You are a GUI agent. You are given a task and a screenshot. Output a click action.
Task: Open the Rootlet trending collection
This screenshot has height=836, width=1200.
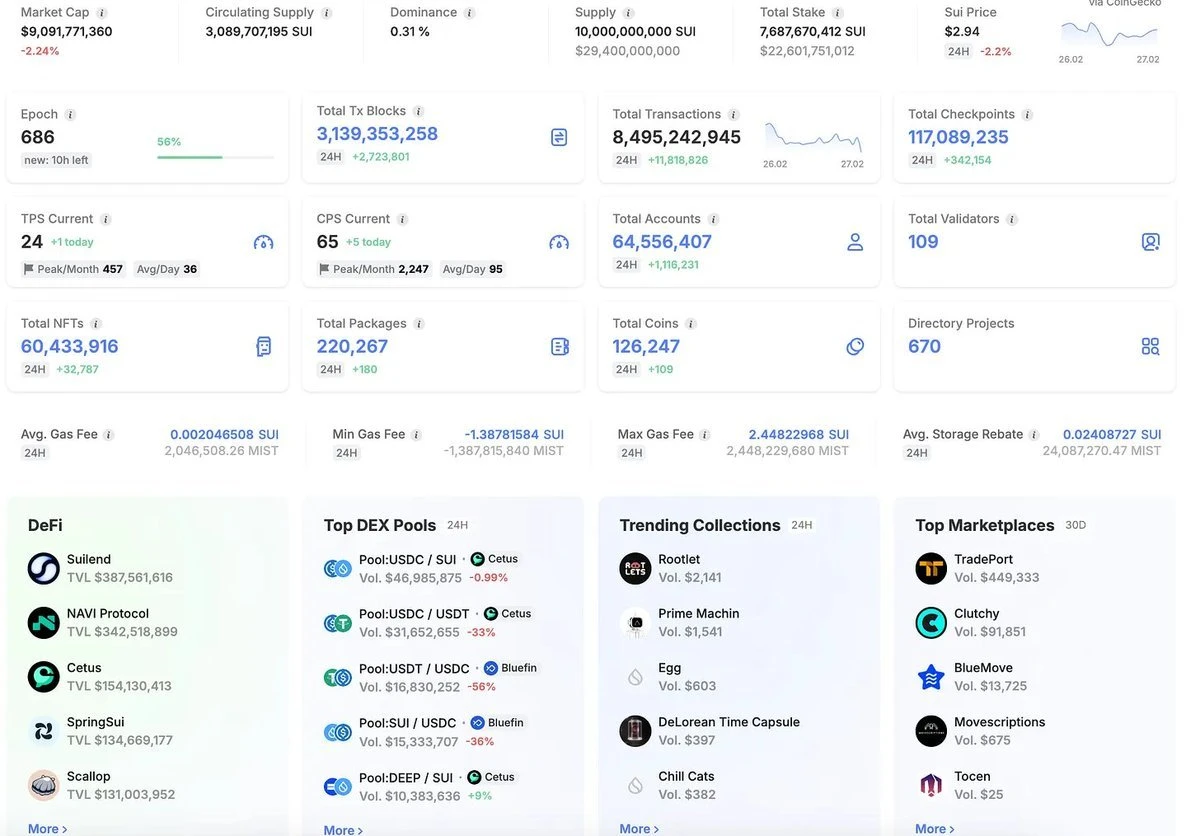(x=679, y=560)
